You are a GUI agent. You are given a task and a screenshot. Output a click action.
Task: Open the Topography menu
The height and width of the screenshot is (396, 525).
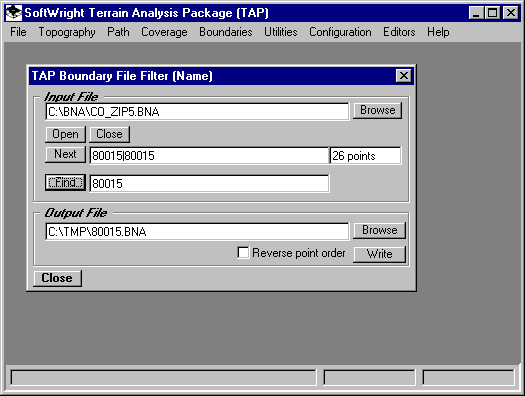coord(67,32)
